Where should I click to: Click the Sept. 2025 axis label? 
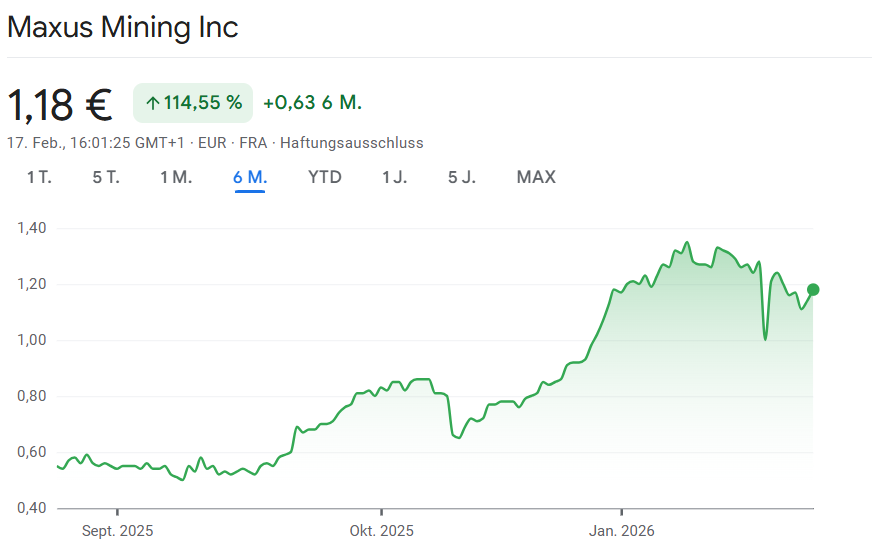pyautogui.click(x=117, y=530)
